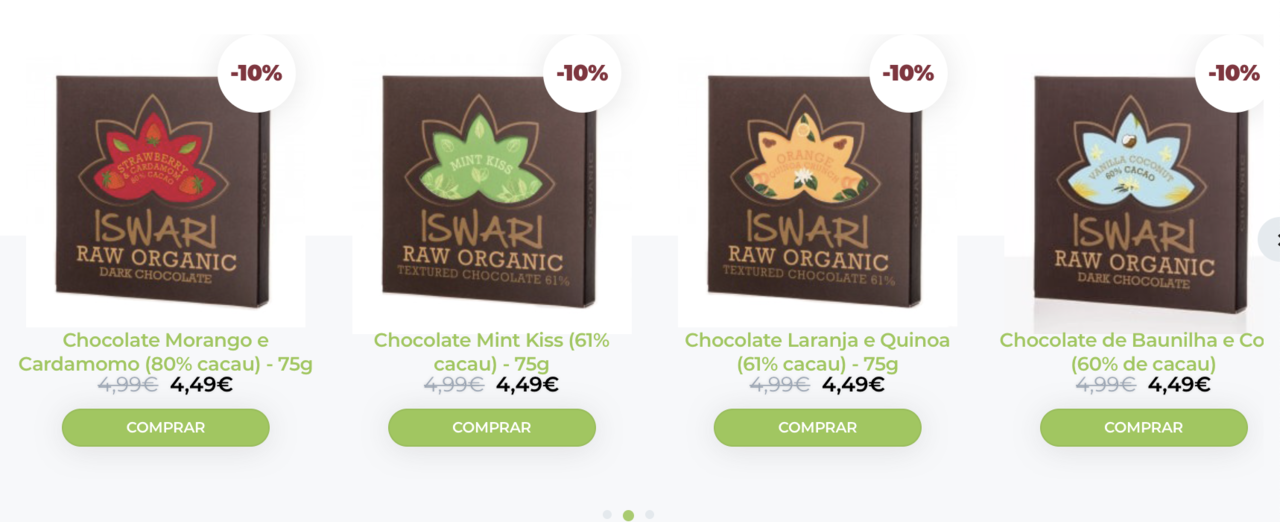Click the -10% badge on strawberry chocolate
Viewport: 1280px width, 522px height.
coord(257,73)
